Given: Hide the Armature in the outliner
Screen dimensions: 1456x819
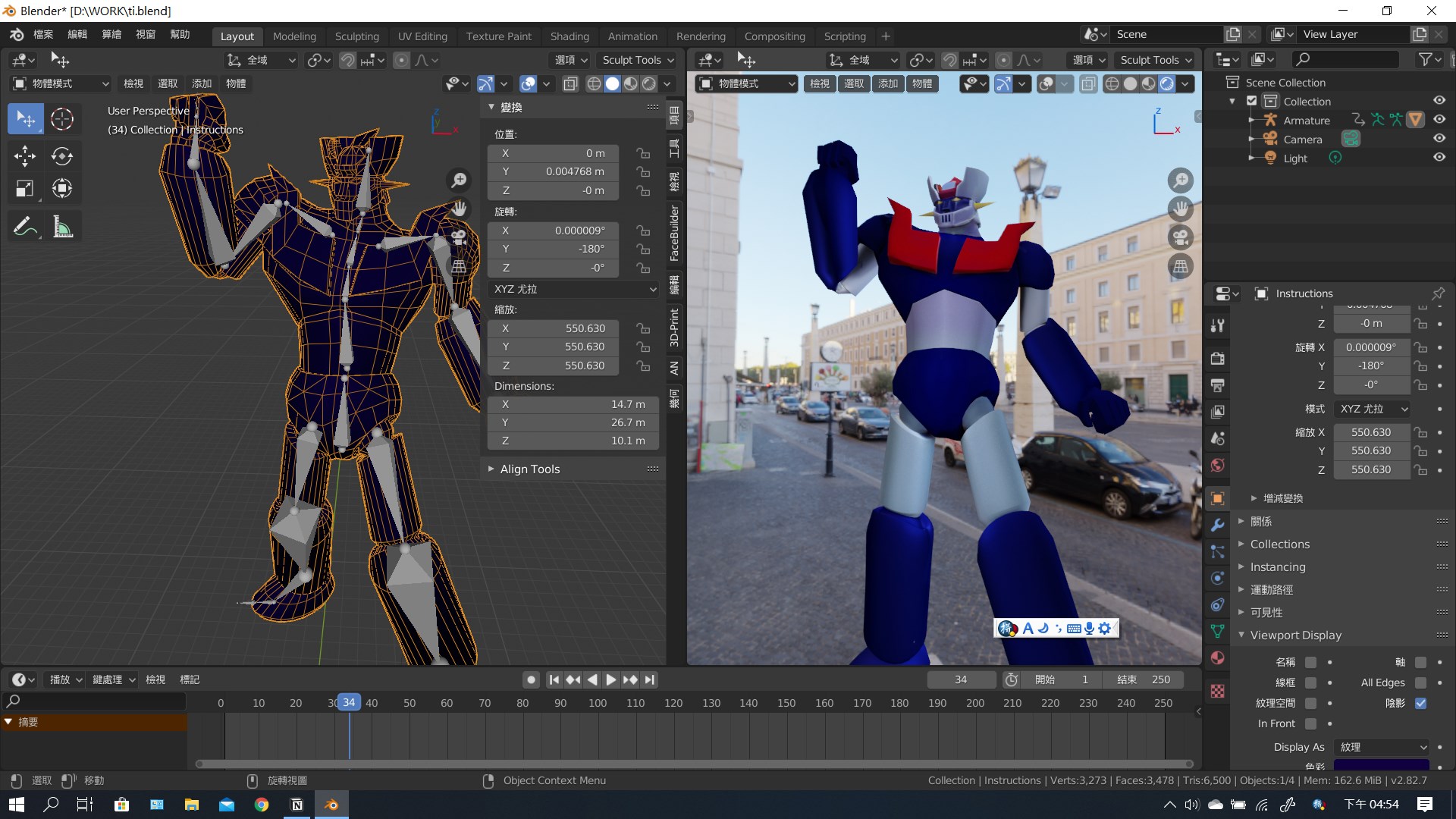Looking at the screenshot, I should (x=1439, y=120).
